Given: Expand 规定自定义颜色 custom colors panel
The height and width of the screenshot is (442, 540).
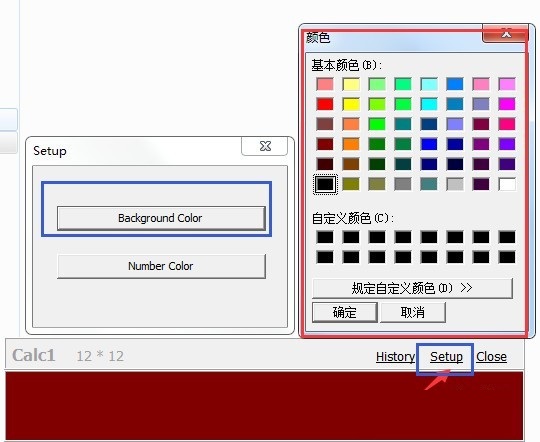Looking at the screenshot, I should pos(412,288).
